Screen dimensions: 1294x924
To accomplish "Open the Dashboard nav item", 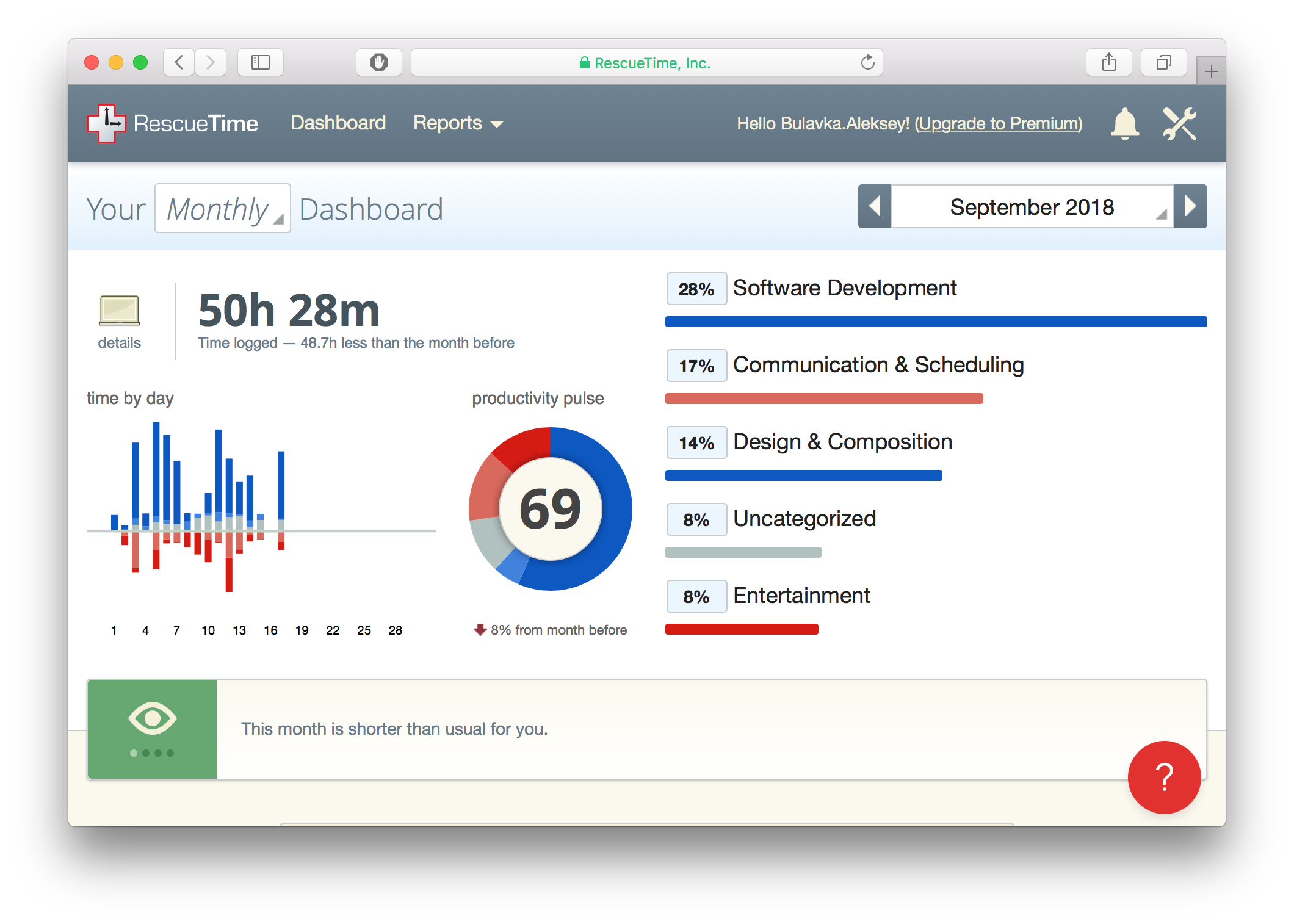I will click(338, 123).
